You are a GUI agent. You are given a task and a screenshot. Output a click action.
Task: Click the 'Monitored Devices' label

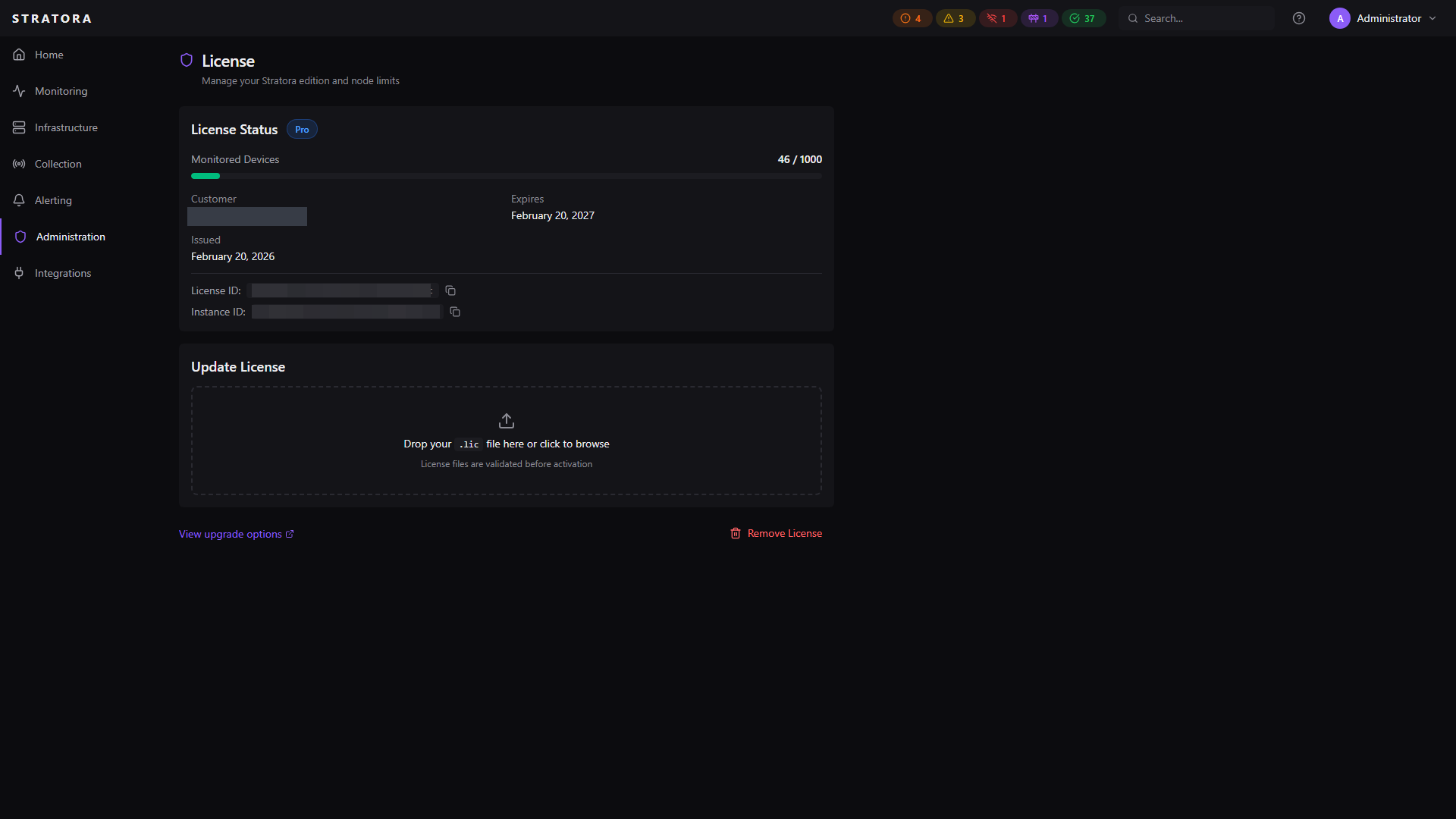(x=235, y=159)
